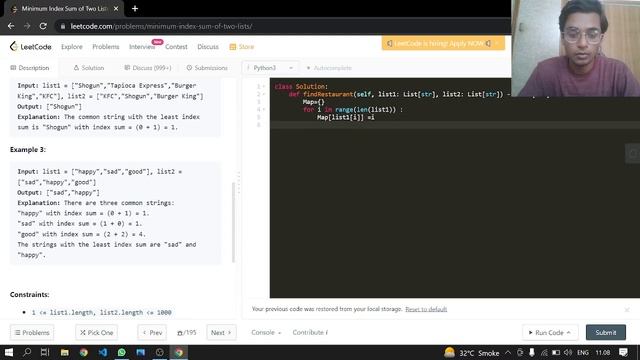Toggle the Autocomplete option
640x360 pixels.
coord(329,68)
